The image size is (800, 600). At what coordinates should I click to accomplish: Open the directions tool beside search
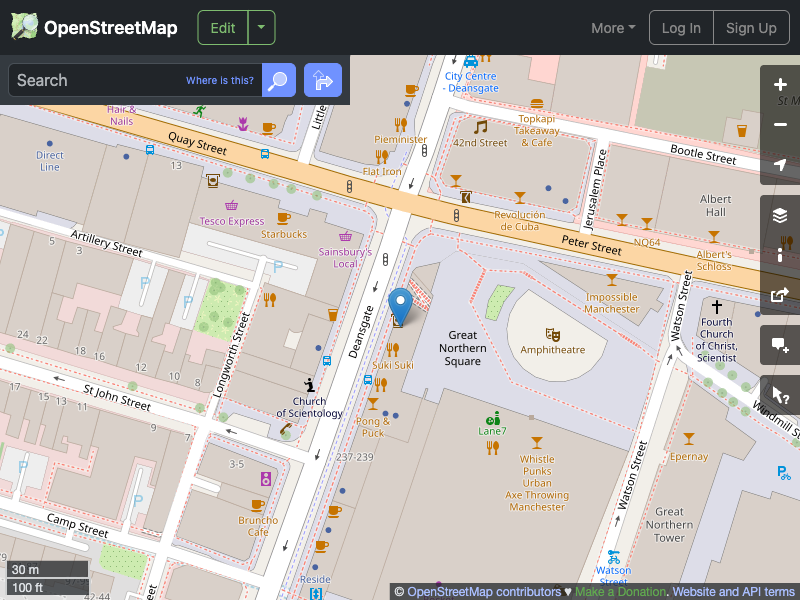(x=322, y=80)
